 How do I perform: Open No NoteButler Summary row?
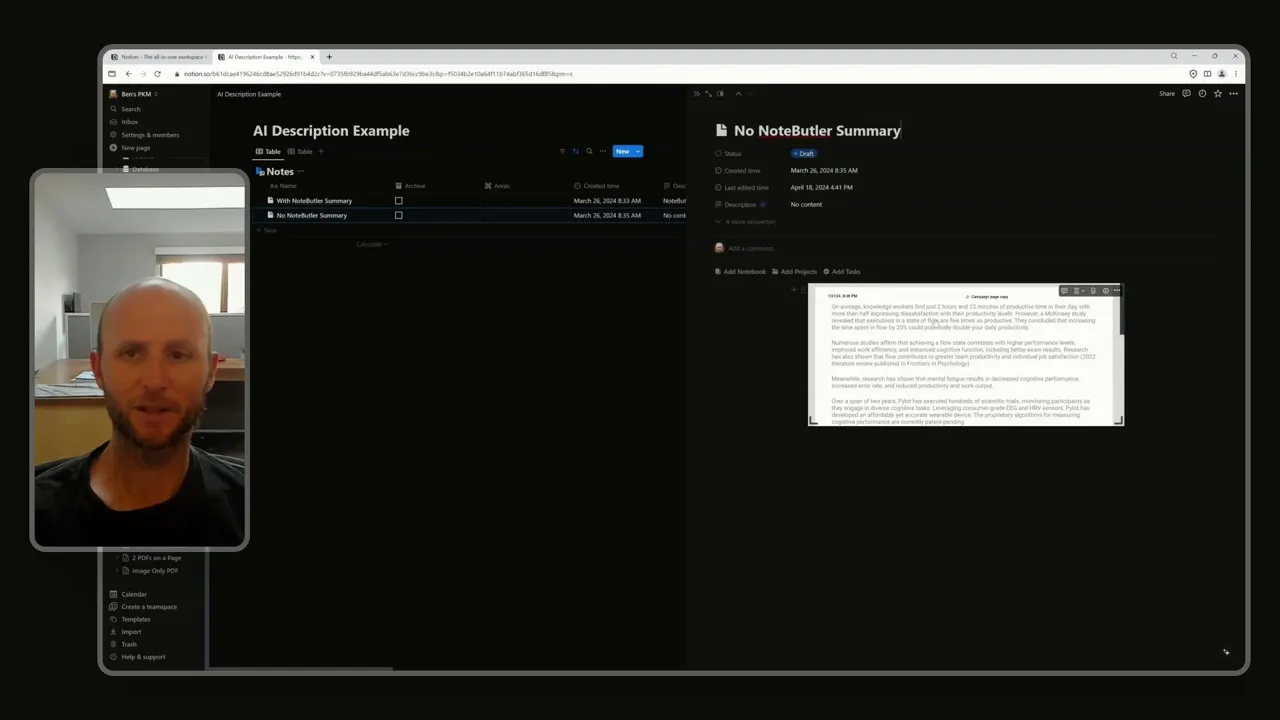(312, 215)
